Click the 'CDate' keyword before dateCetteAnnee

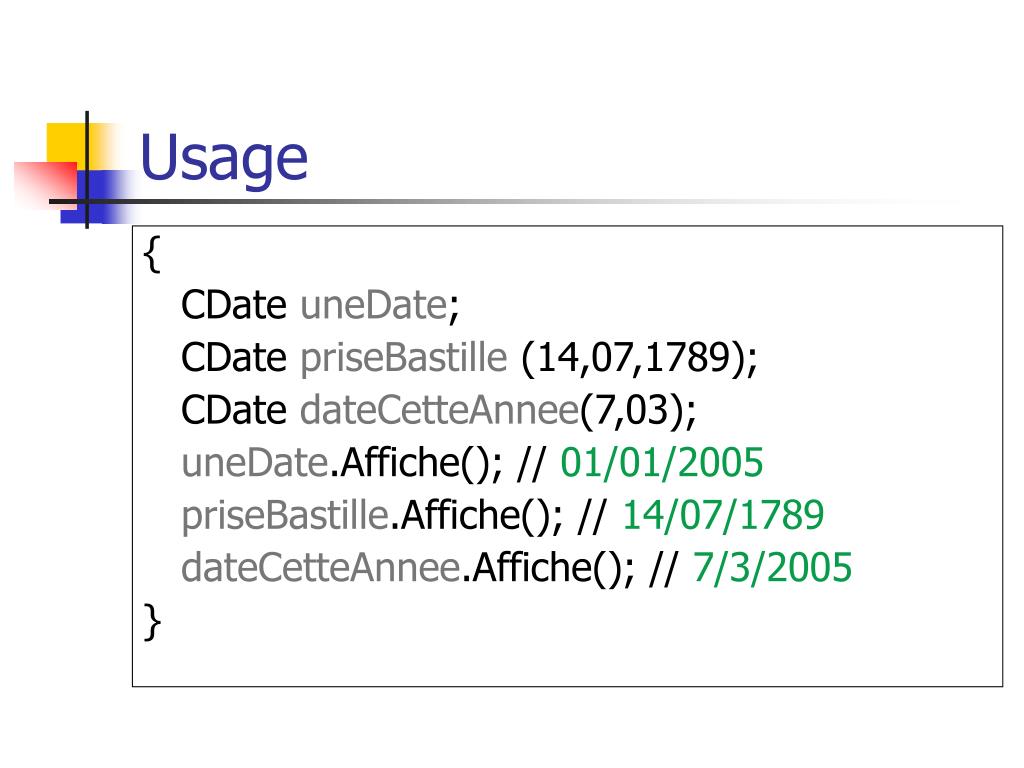coord(234,410)
